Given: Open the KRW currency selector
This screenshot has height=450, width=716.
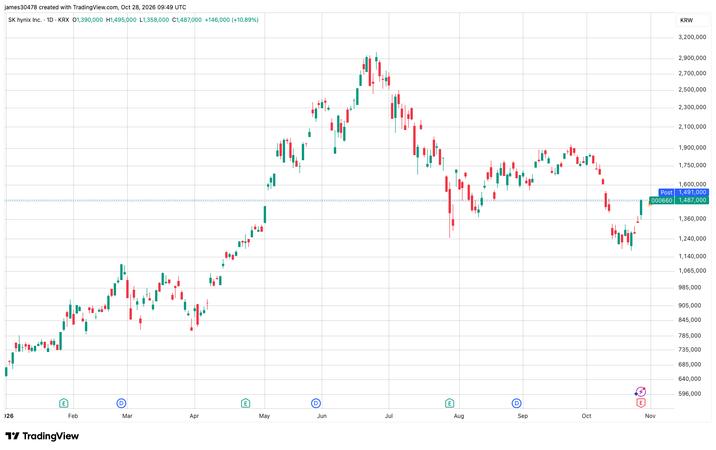Looking at the screenshot, I should tap(686, 20).
